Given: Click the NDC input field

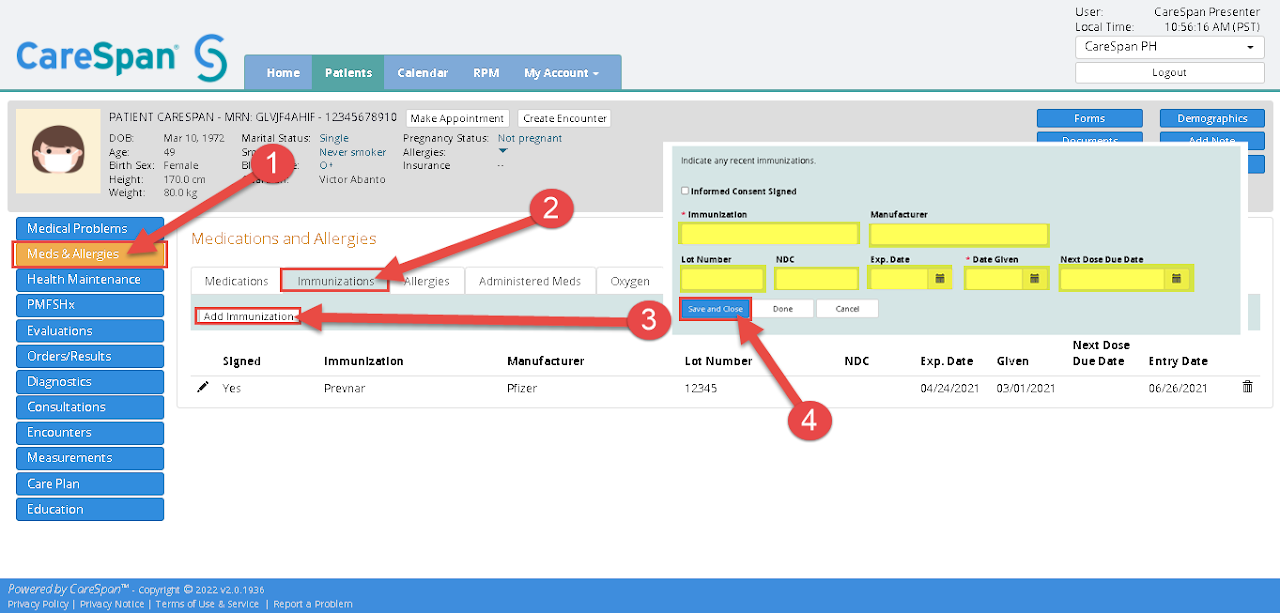Looking at the screenshot, I should pos(817,278).
